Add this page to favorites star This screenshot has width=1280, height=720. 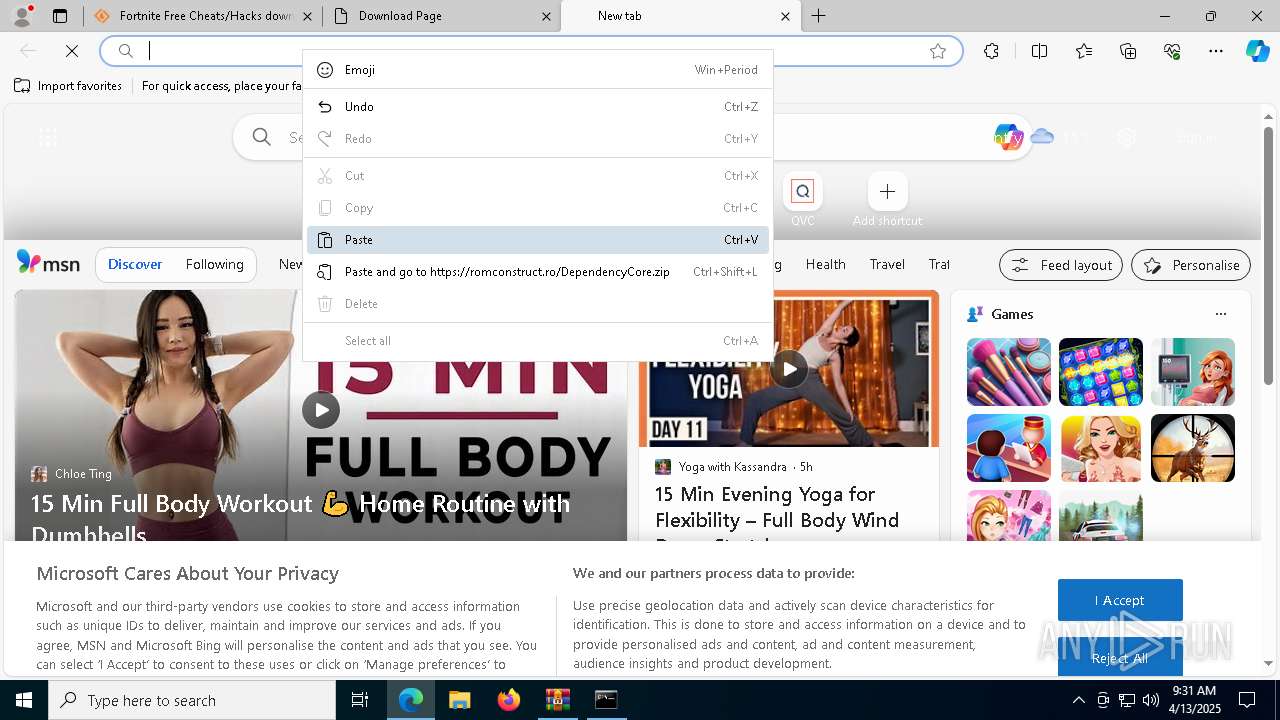click(x=938, y=51)
